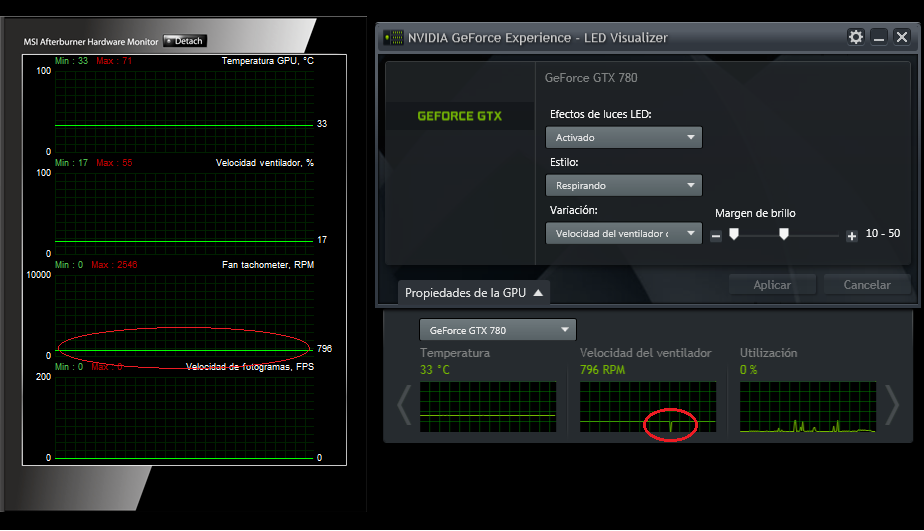Viewport: 924px width, 531px height.
Task: Click the Utilización graph thumbnail
Action: pos(808,407)
